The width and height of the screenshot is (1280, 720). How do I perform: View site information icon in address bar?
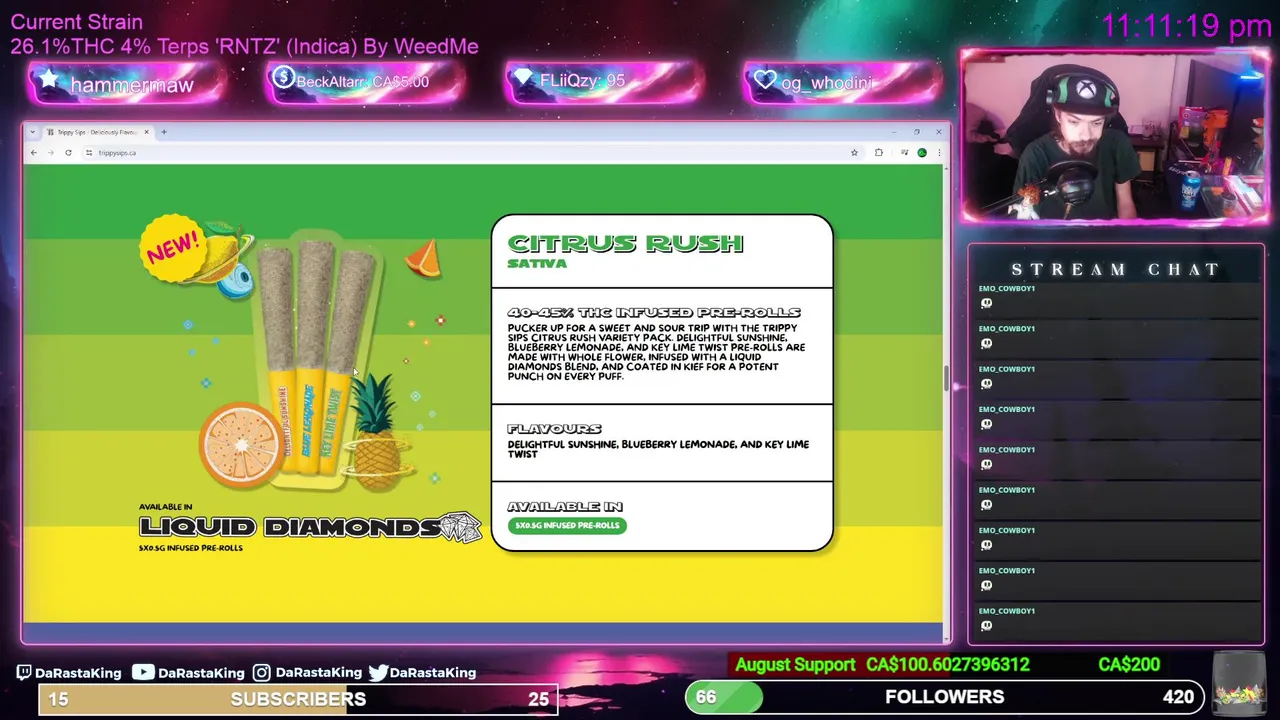click(89, 153)
